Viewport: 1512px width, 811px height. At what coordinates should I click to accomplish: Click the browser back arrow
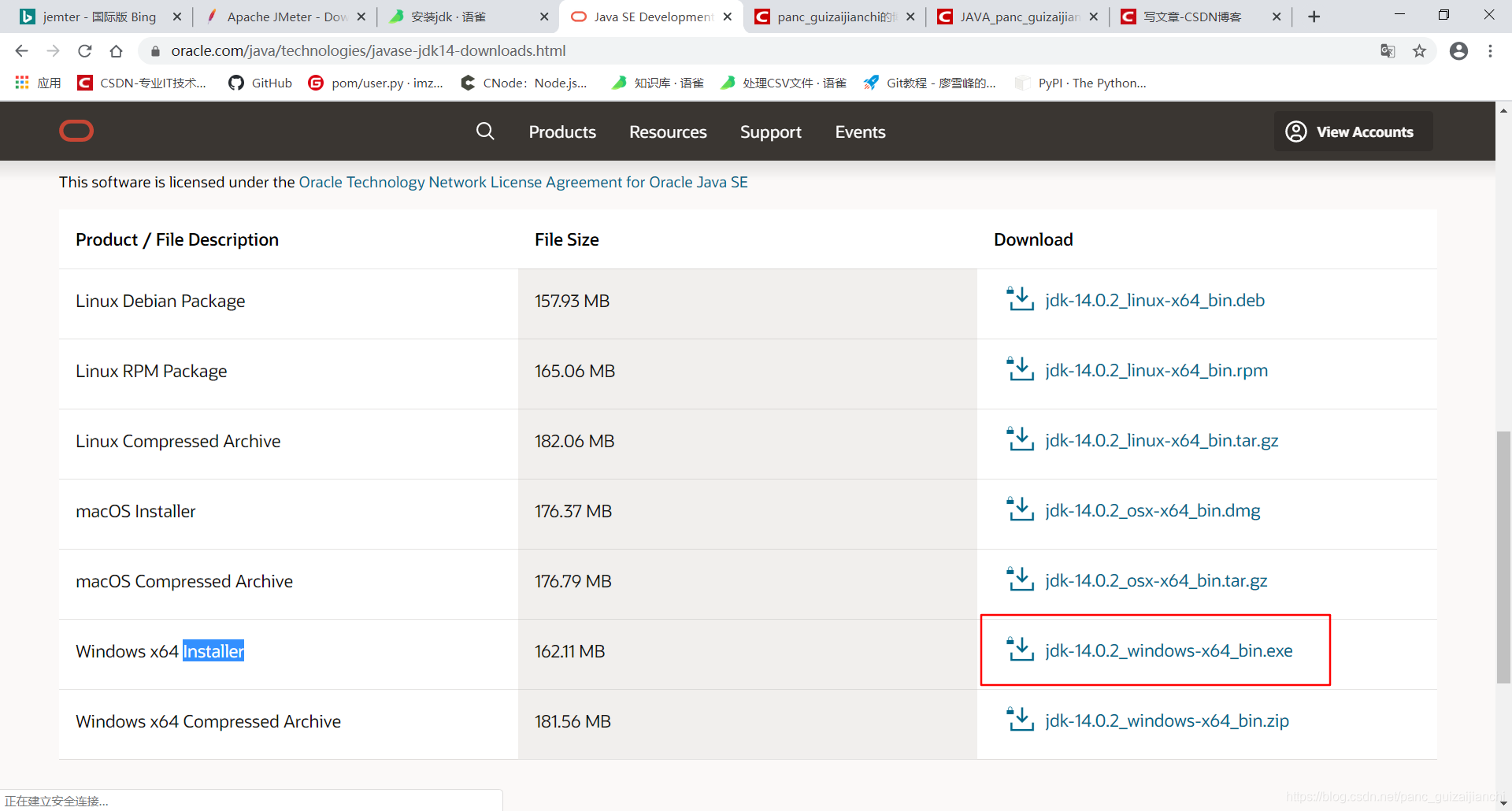[21, 51]
